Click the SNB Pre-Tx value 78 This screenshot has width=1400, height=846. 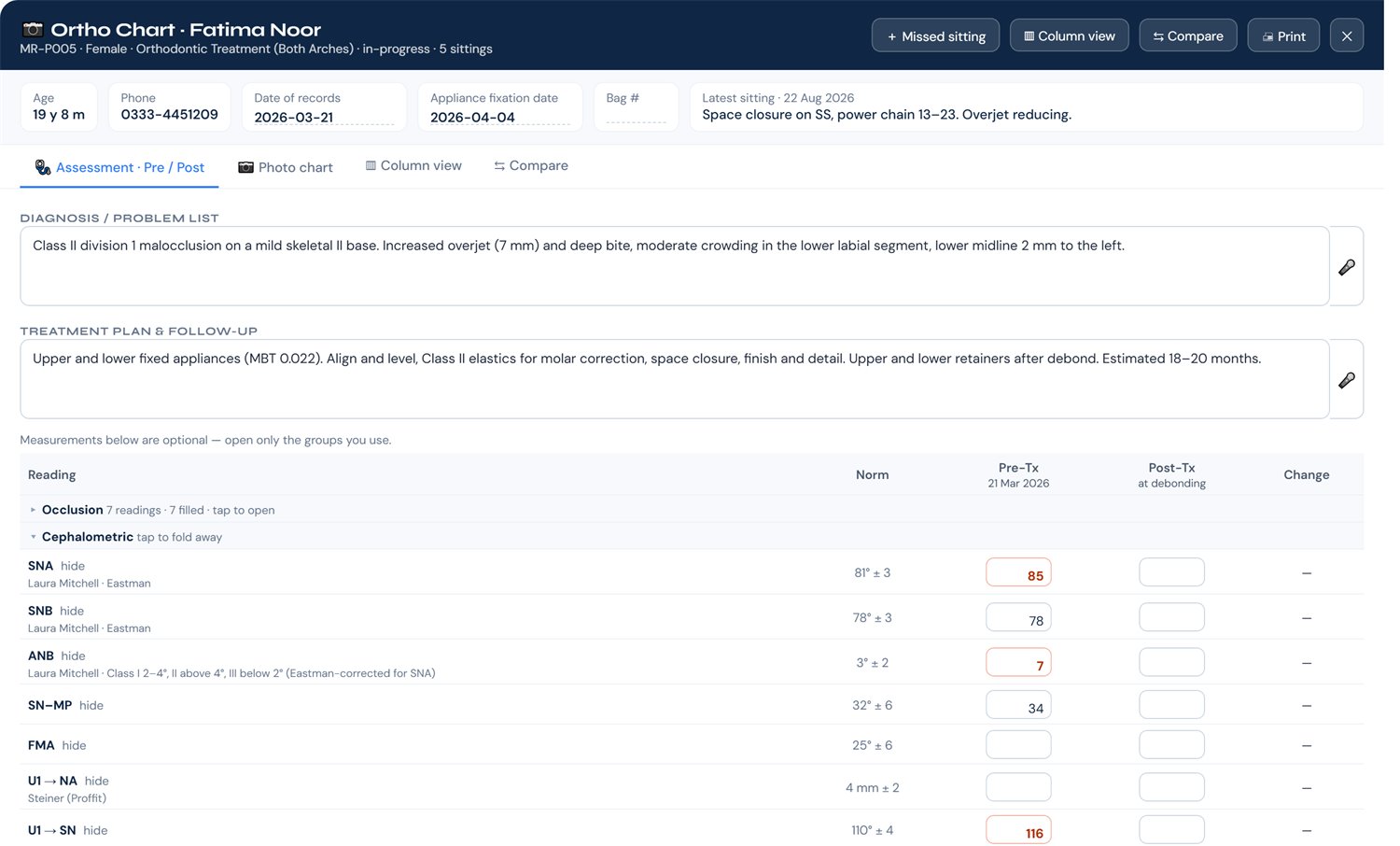click(1018, 617)
